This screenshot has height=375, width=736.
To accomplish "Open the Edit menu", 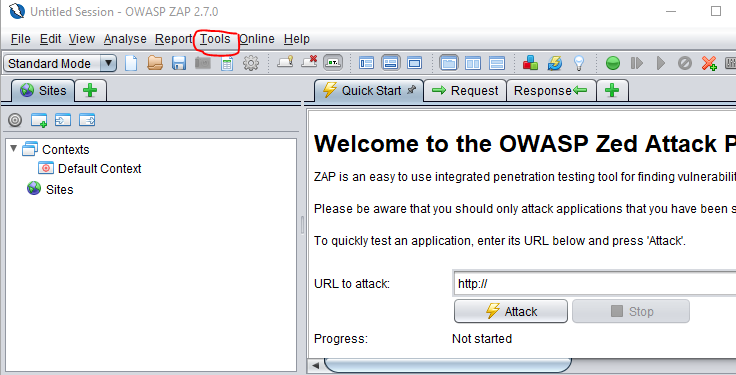I will coord(50,39).
